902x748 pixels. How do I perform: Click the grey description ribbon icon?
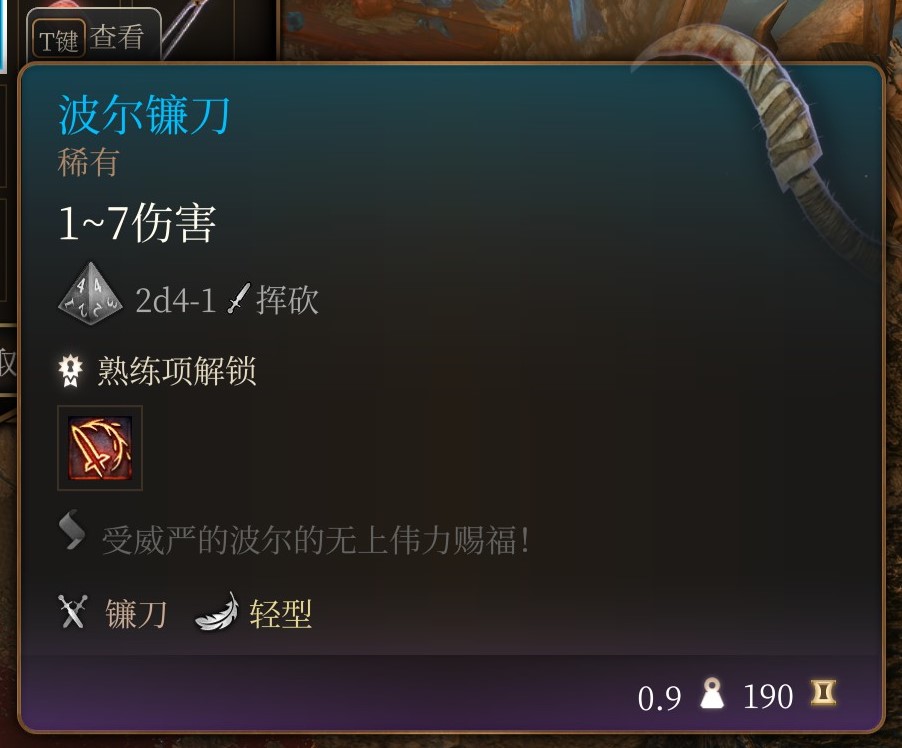tap(72, 530)
